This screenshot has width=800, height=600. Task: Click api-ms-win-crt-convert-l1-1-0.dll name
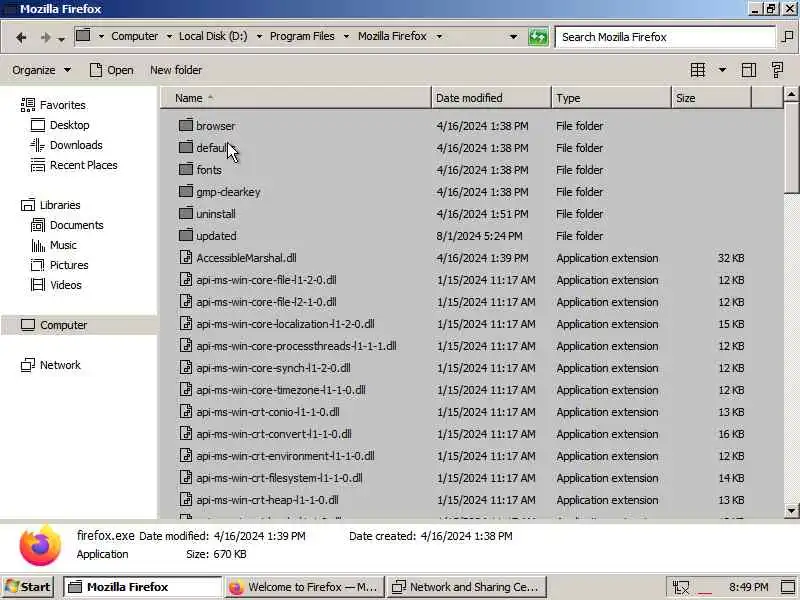(274, 434)
